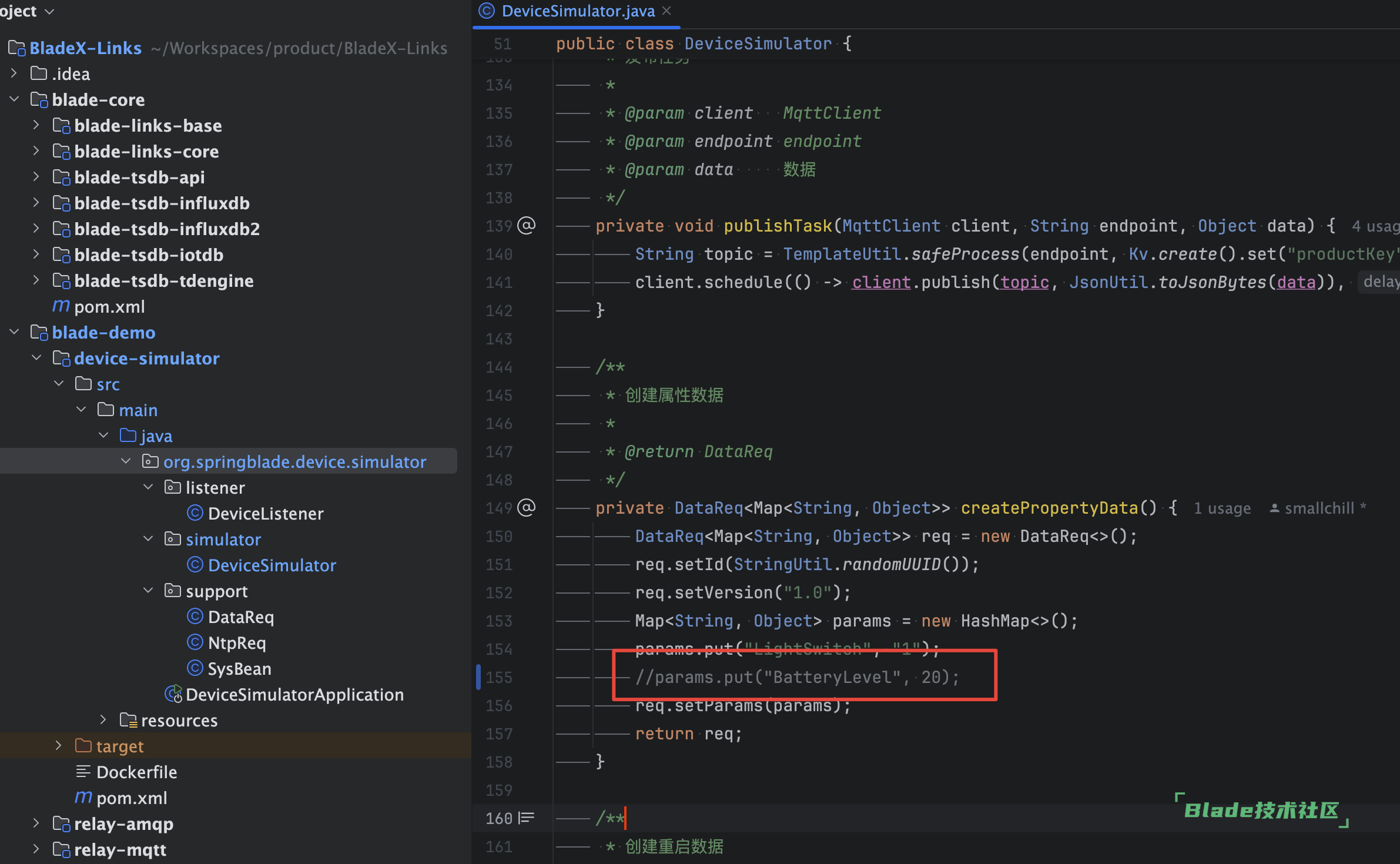Click the doc comment render icon on line 160
The image size is (1400, 864).
pyautogui.click(x=527, y=818)
